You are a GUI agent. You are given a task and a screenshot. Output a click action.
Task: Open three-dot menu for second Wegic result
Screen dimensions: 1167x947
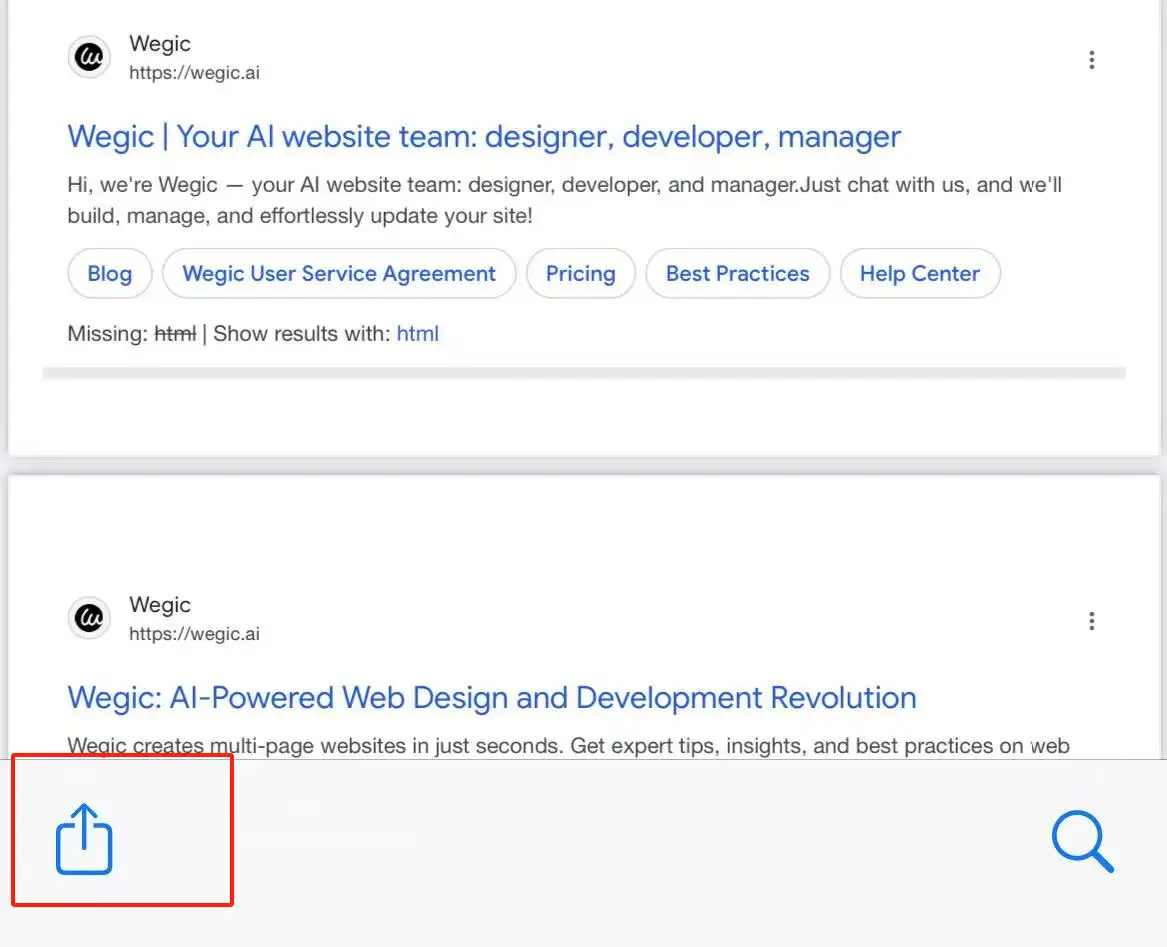tap(1091, 621)
